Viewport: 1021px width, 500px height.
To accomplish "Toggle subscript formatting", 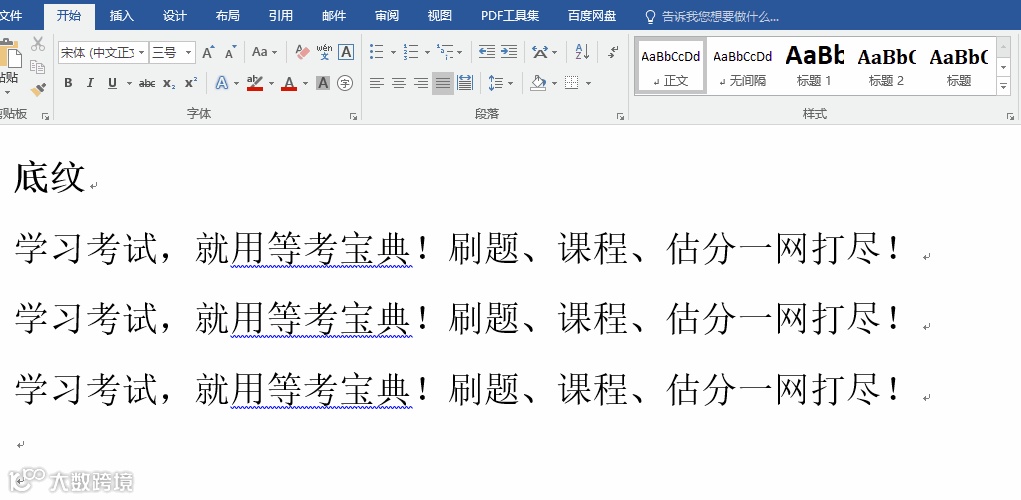I will pos(169,83).
